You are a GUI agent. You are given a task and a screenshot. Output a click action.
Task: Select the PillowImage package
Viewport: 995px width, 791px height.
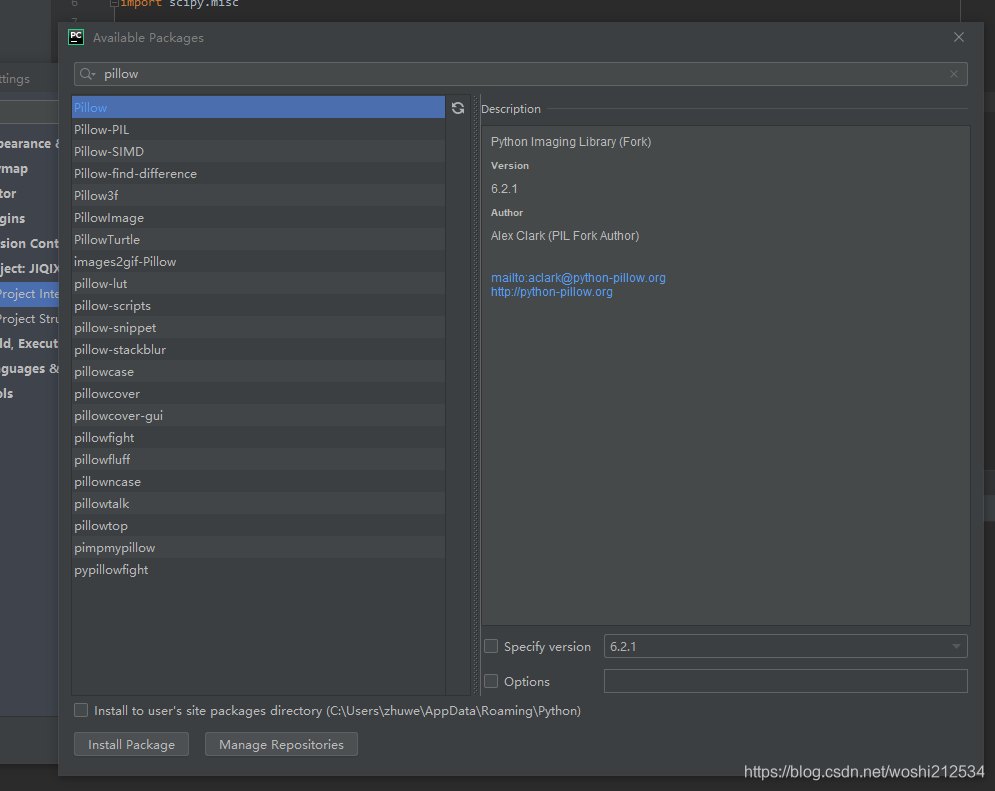pos(258,218)
